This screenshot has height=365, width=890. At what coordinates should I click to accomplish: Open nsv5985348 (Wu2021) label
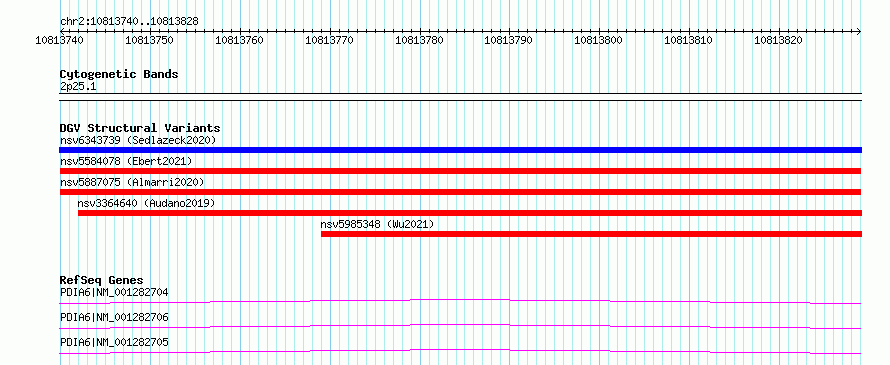point(377,224)
